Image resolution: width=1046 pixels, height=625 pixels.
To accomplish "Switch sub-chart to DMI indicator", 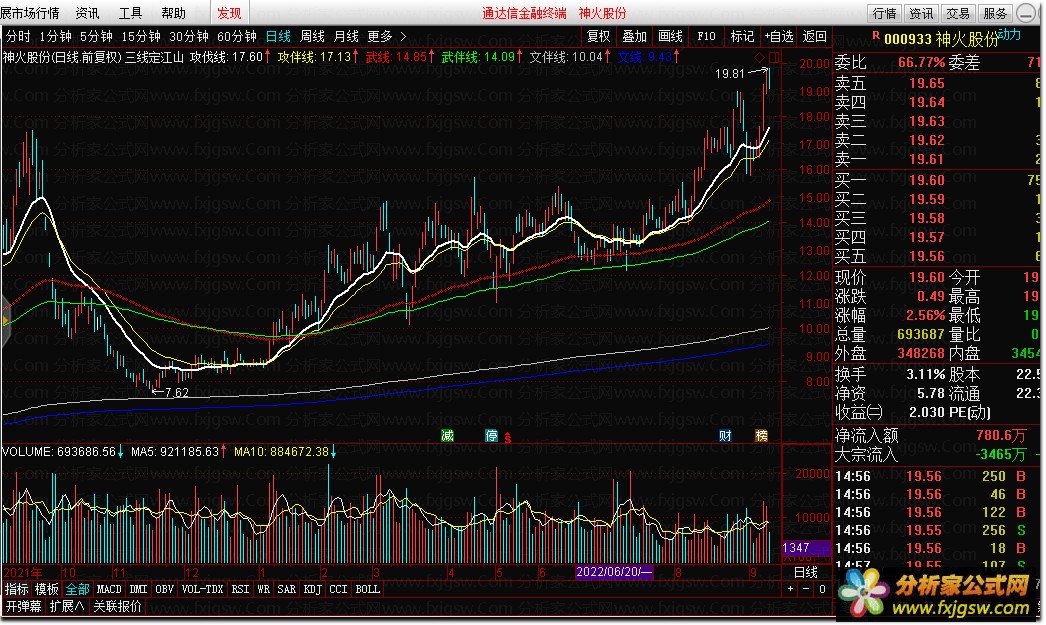I will (x=138, y=589).
